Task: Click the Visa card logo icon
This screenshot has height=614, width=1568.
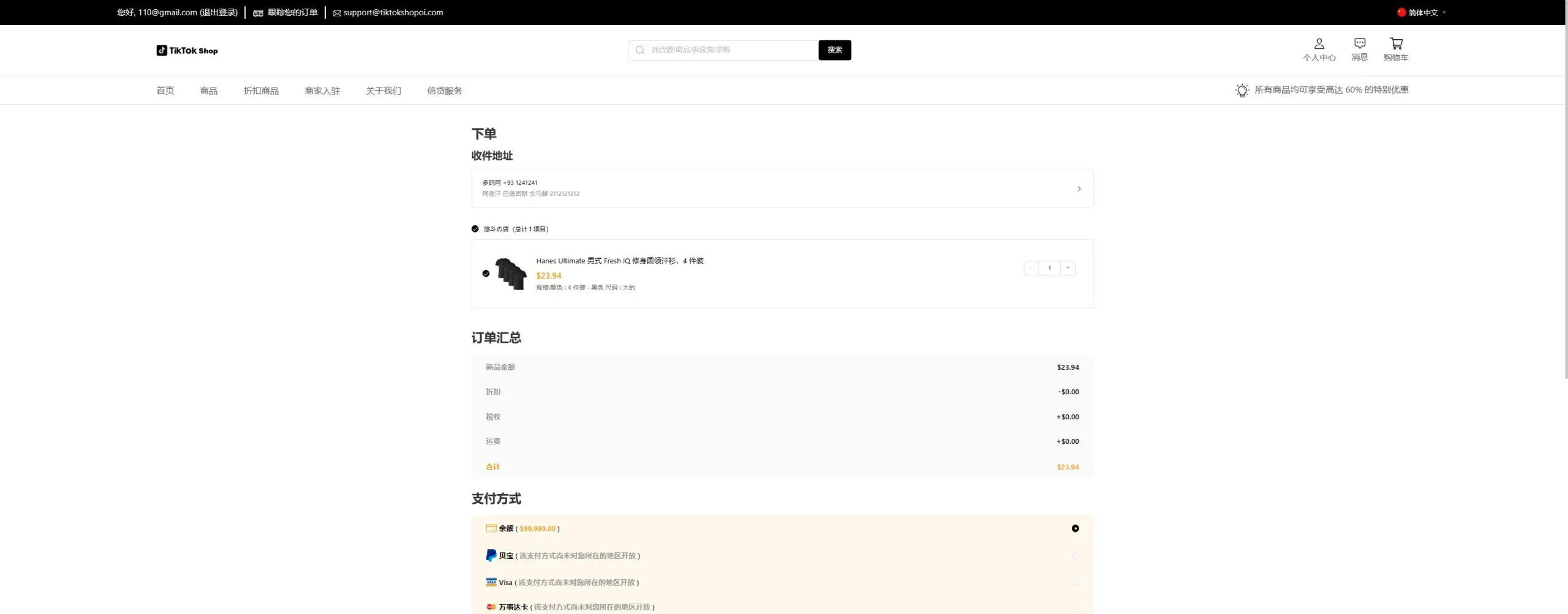Action: (x=491, y=582)
